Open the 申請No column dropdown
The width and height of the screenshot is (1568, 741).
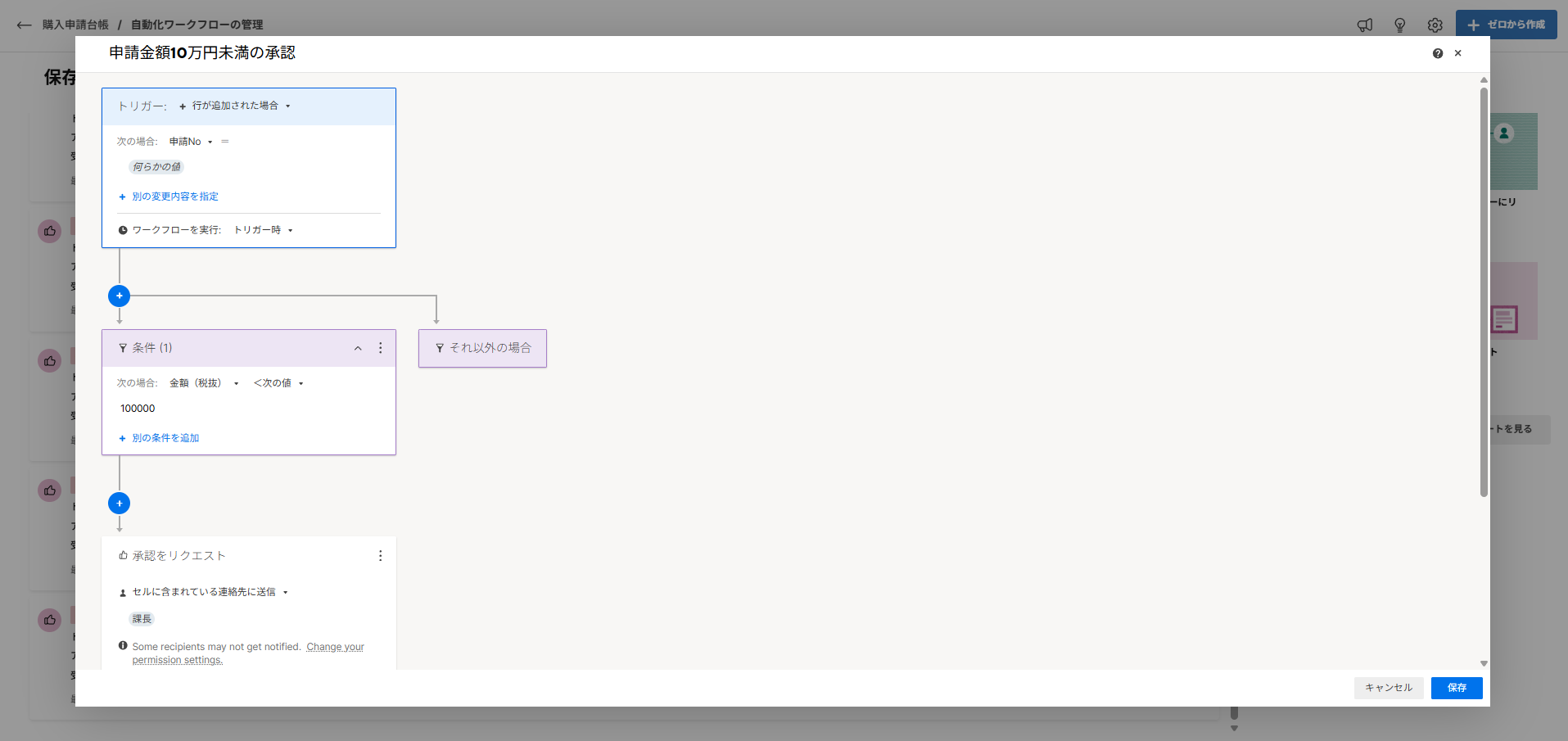191,142
